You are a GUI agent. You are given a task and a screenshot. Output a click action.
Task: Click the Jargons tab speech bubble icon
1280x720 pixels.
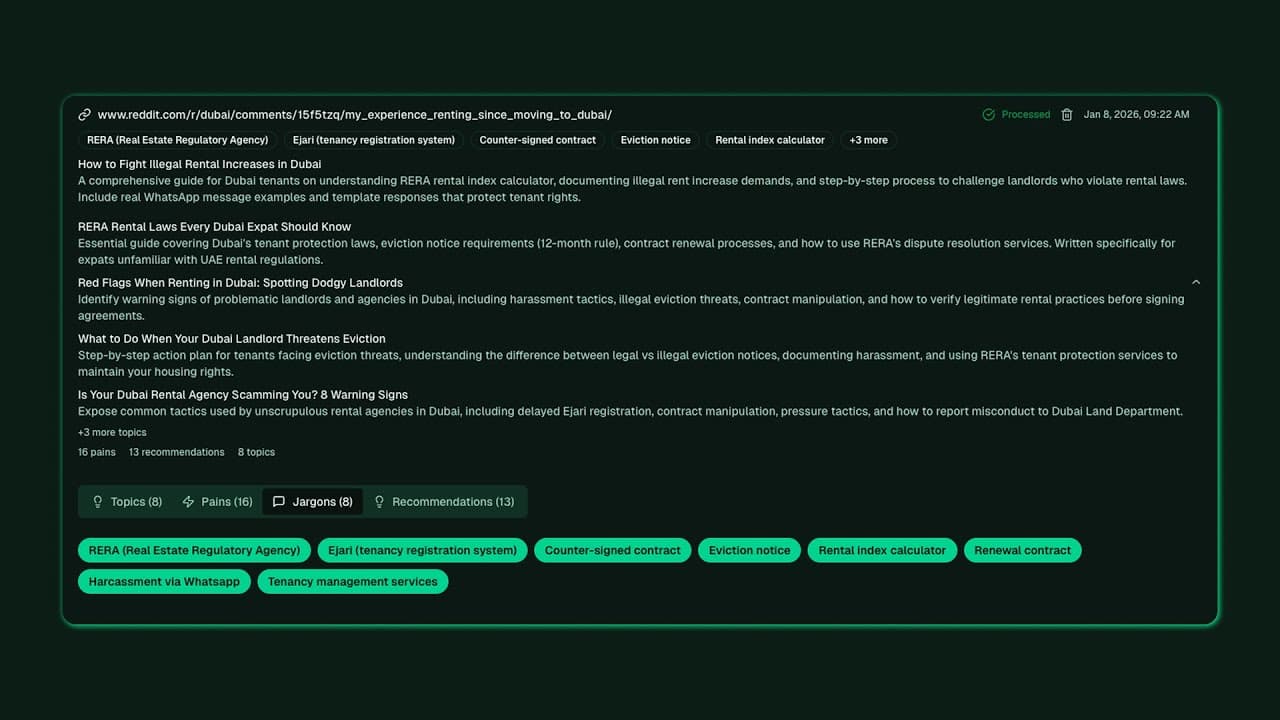tap(279, 502)
